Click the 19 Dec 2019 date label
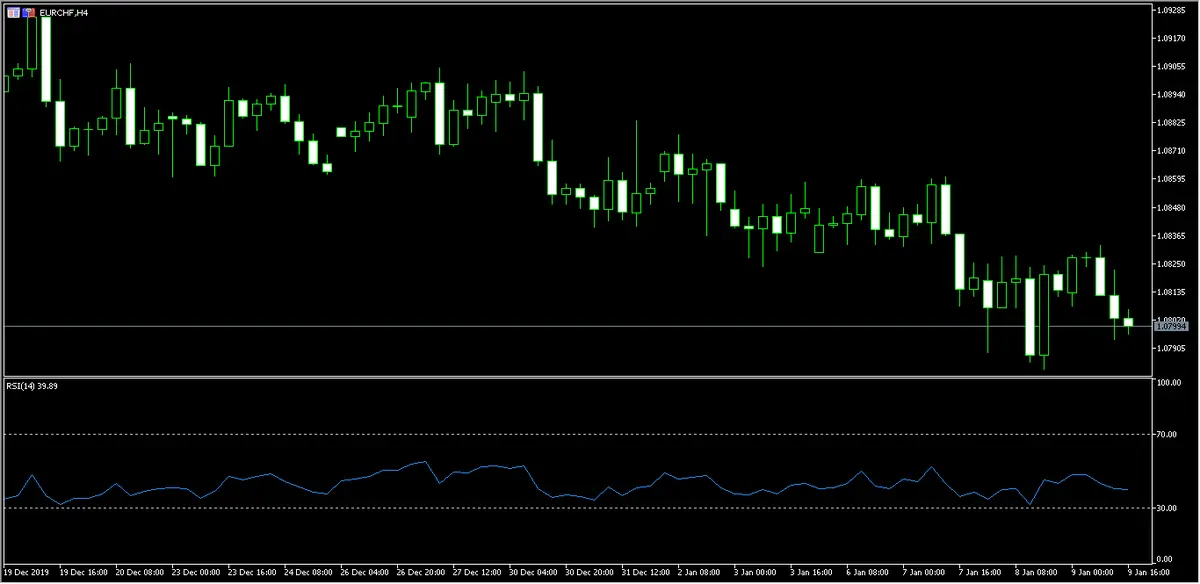The image size is (1200, 584). point(28,573)
